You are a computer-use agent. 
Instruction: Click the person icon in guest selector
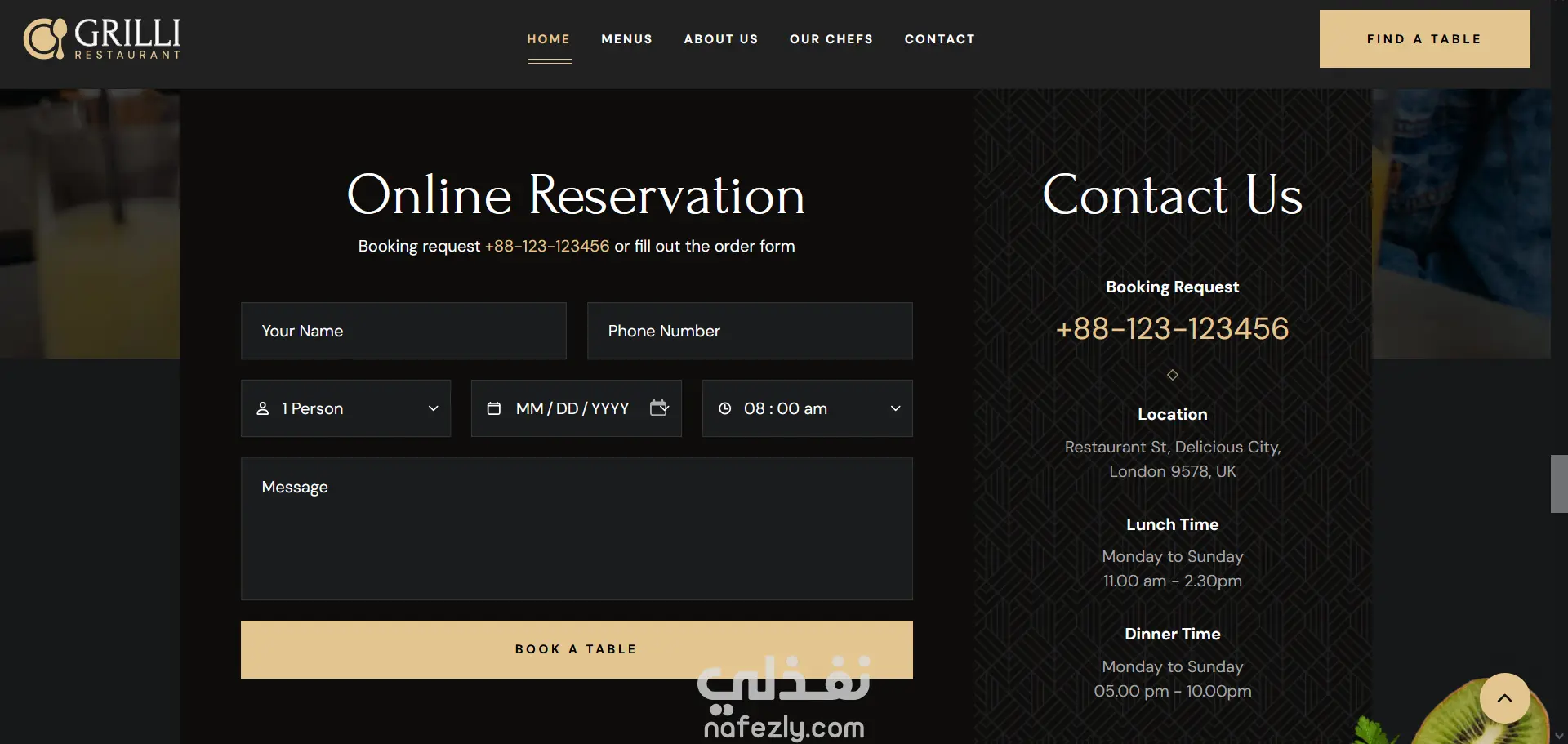pos(263,408)
